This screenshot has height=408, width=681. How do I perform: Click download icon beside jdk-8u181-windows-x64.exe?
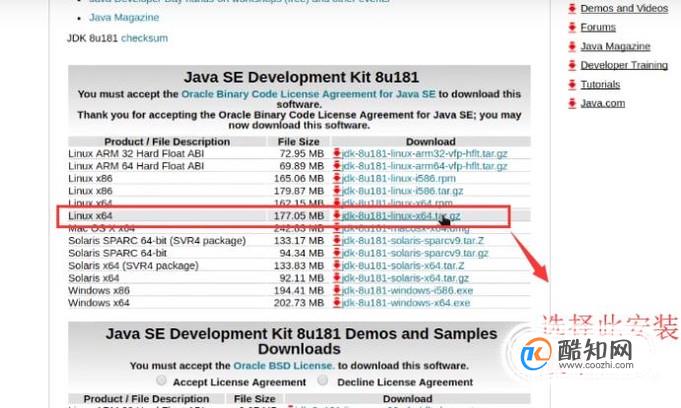click(337, 303)
